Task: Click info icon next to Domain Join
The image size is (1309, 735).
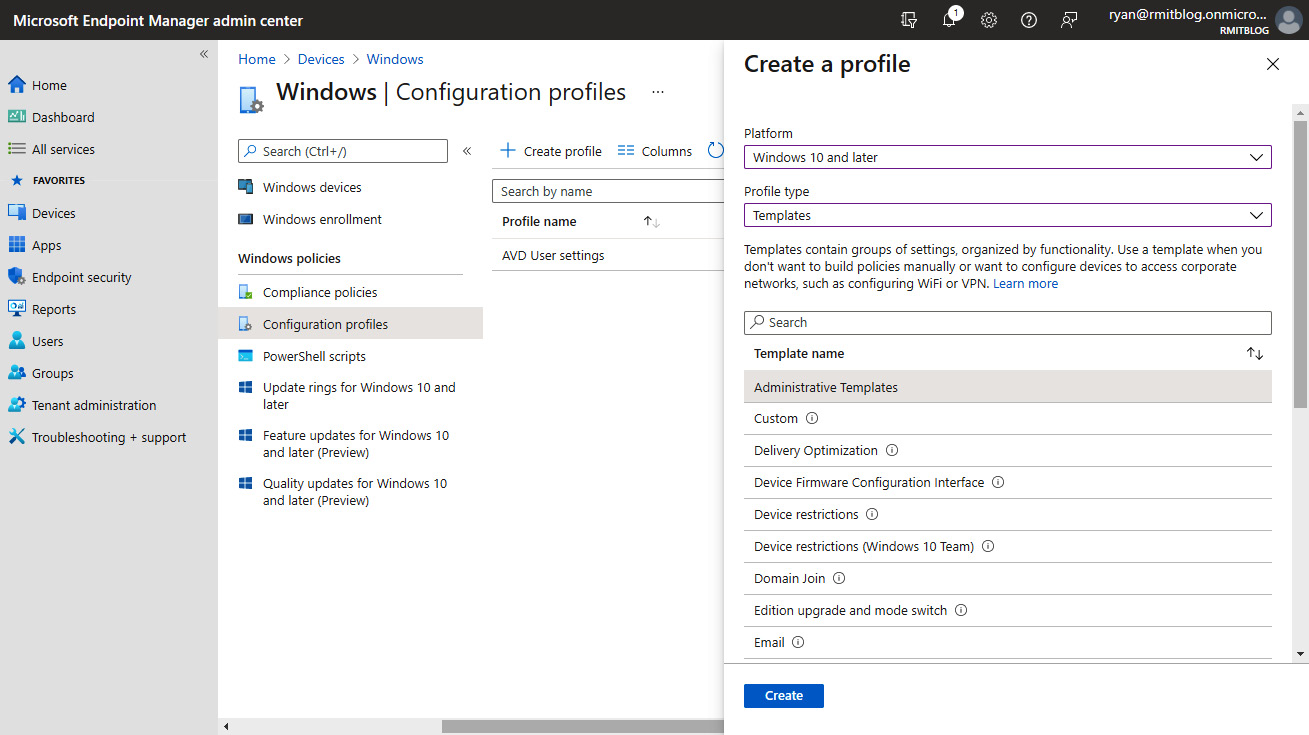Action: [839, 578]
